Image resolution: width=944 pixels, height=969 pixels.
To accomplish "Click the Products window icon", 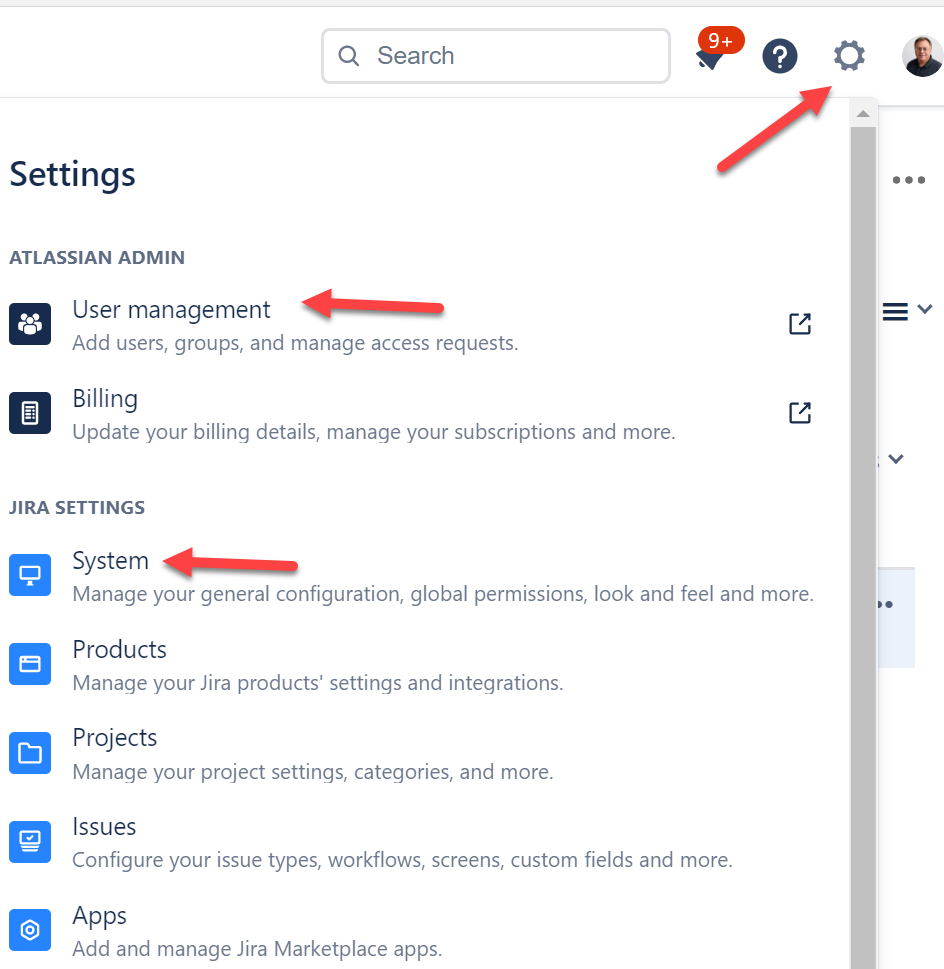I will point(30,664).
